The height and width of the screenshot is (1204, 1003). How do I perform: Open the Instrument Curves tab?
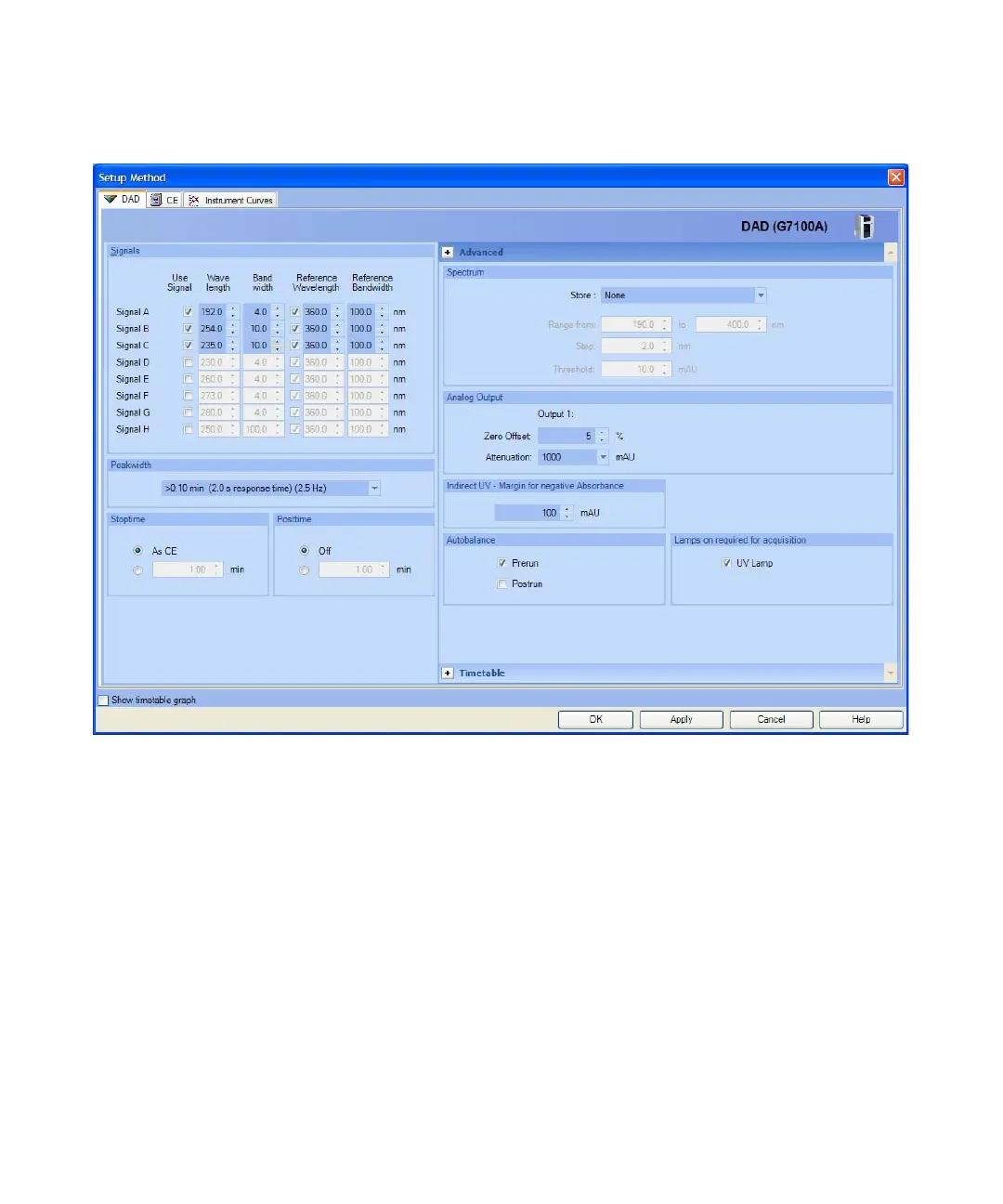[x=230, y=200]
